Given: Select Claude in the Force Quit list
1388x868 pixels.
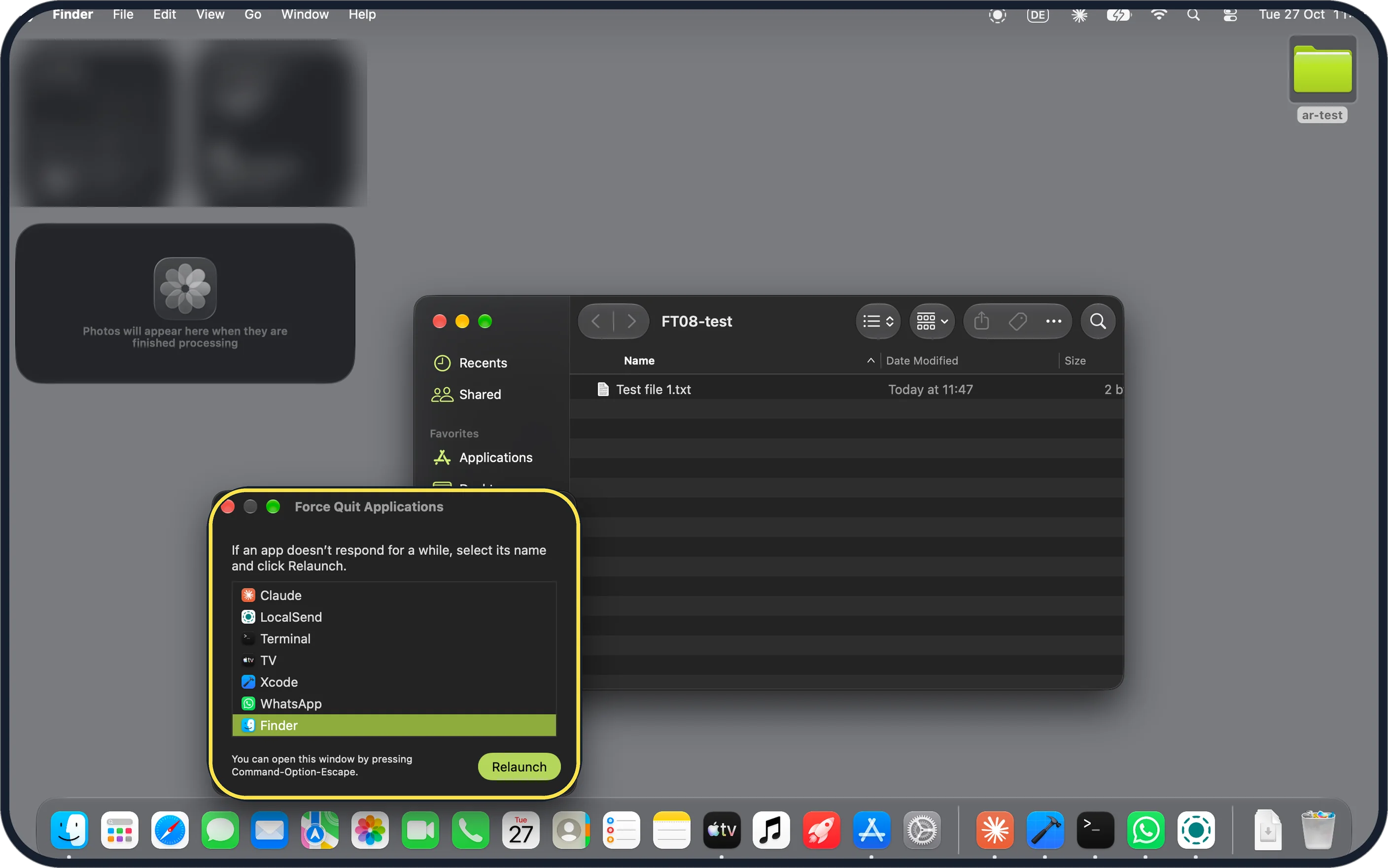Looking at the screenshot, I should (x=394, y=595).
